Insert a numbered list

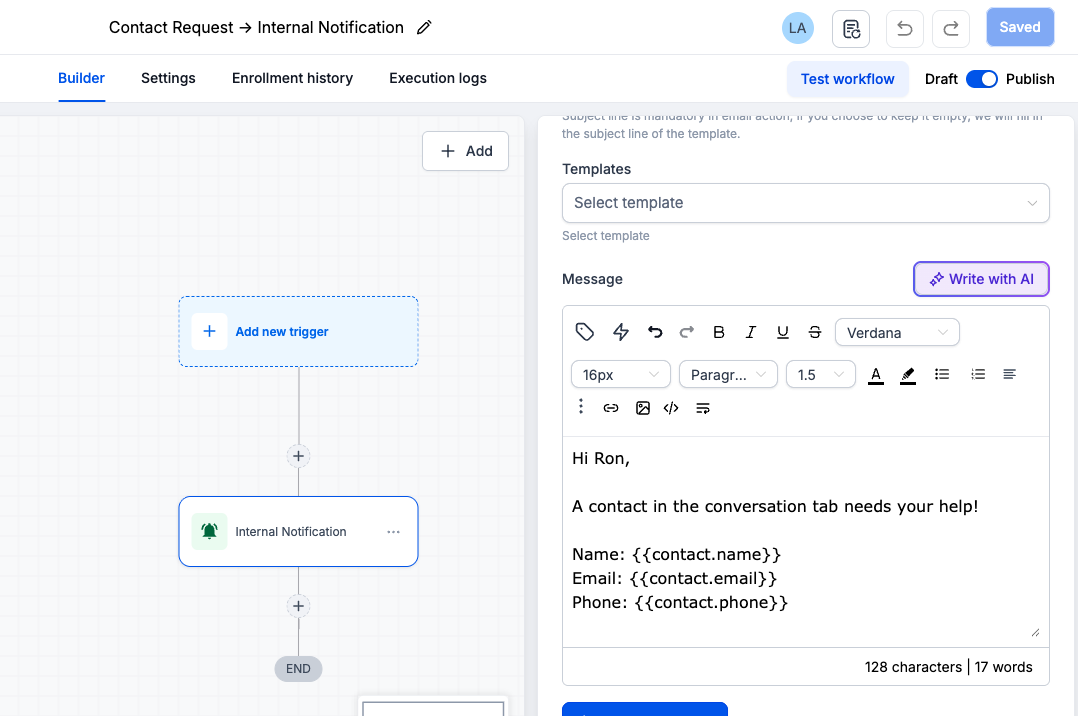978,374
